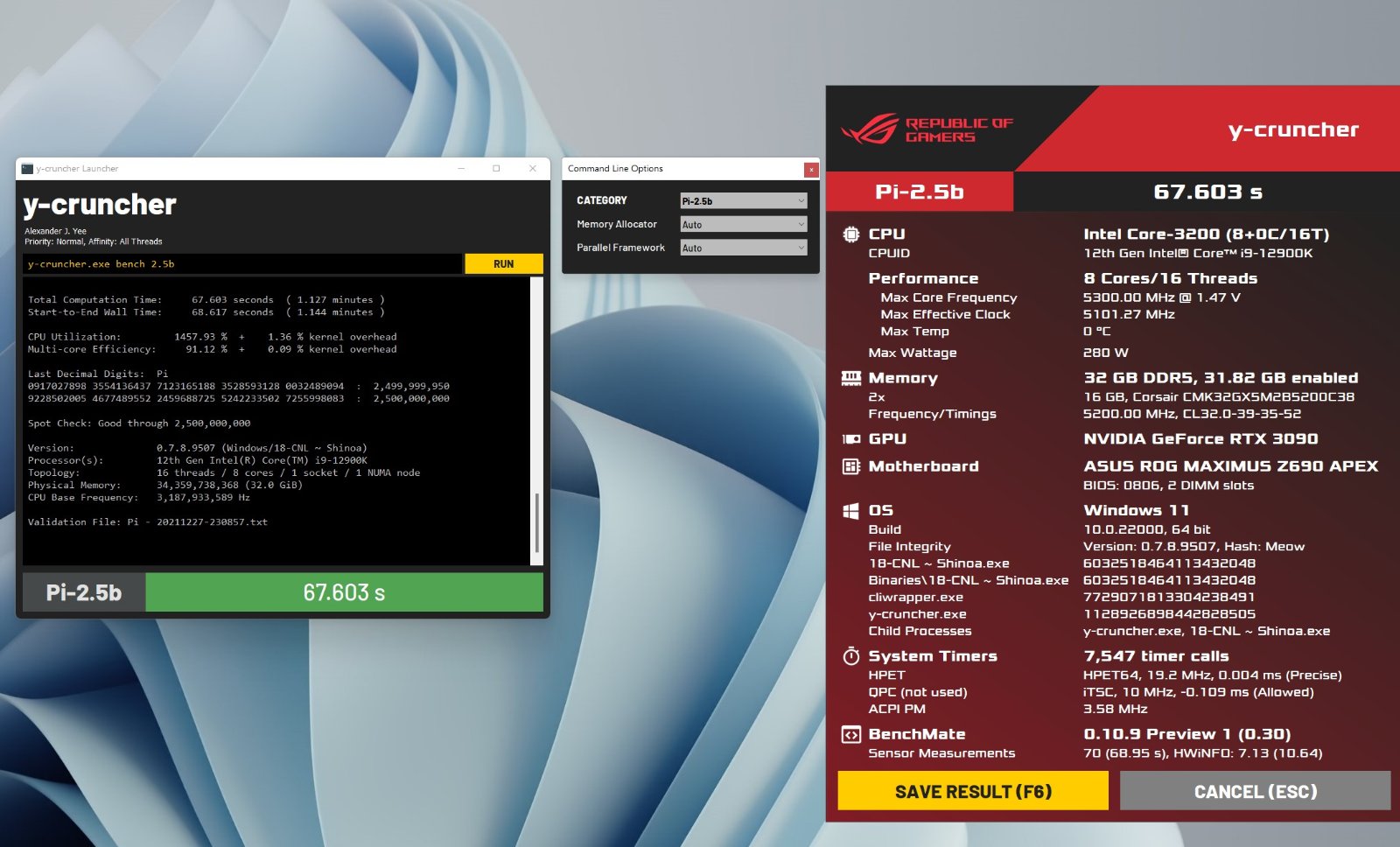Click cliwrapper.exe hash 7729071813304238491
1400x847 pixels.
click(x=1169, y=597)
